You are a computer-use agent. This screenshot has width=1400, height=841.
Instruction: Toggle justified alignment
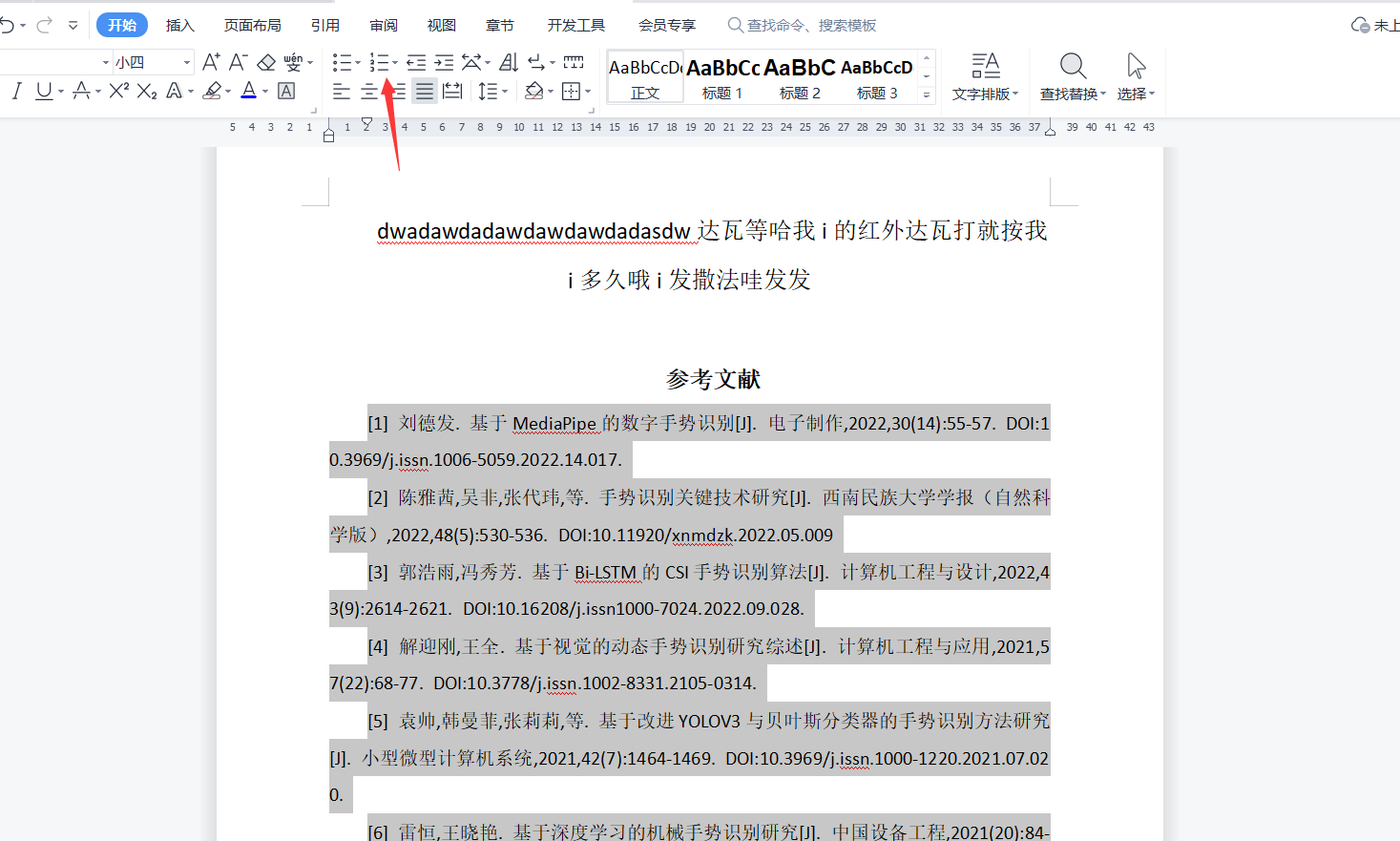tap(425, 91)
